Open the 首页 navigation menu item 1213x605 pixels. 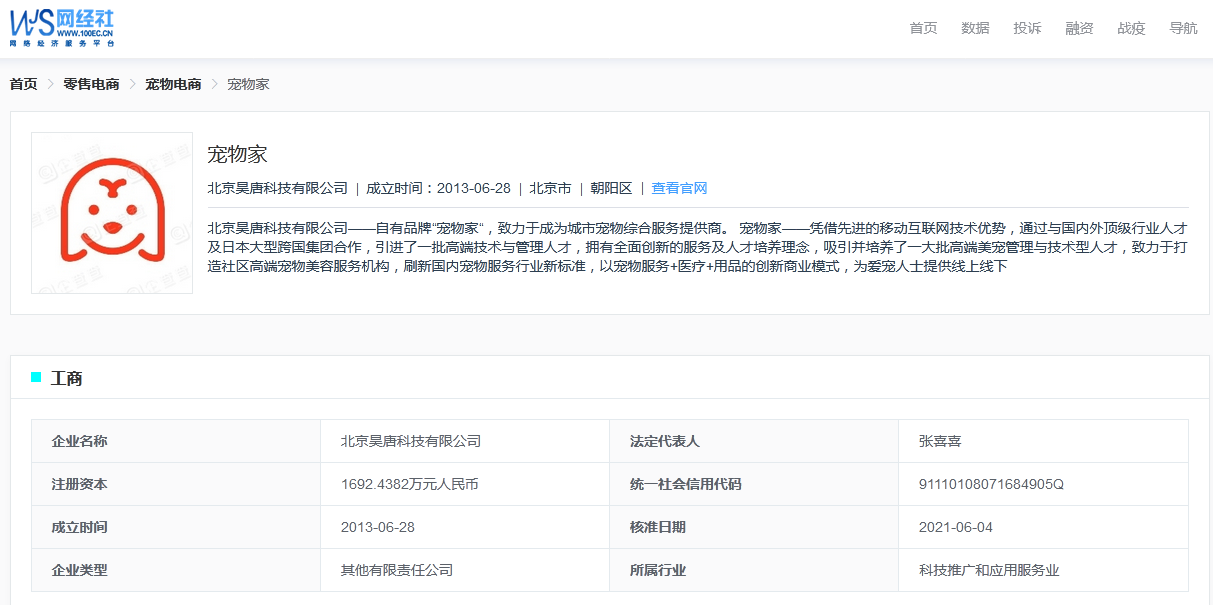point(923,28)
